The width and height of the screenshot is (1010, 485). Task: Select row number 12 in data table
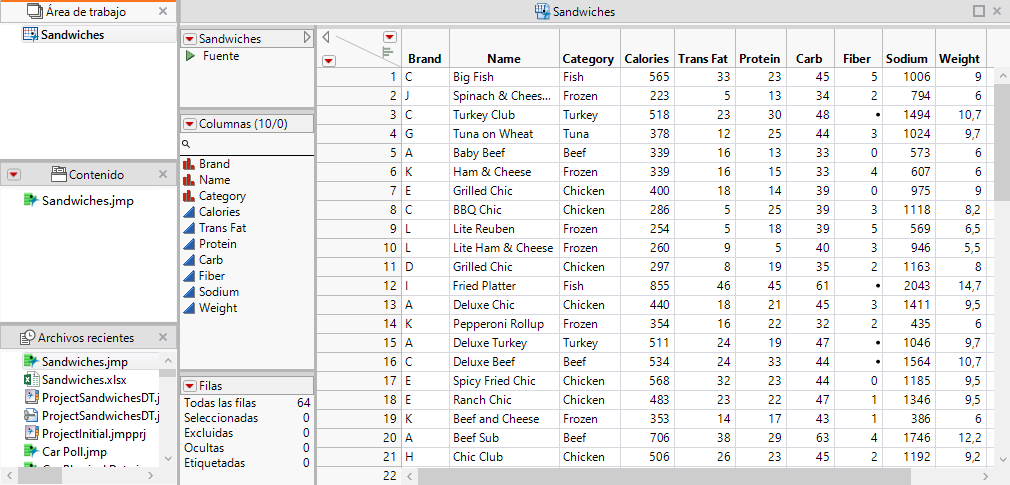(359, 286)
